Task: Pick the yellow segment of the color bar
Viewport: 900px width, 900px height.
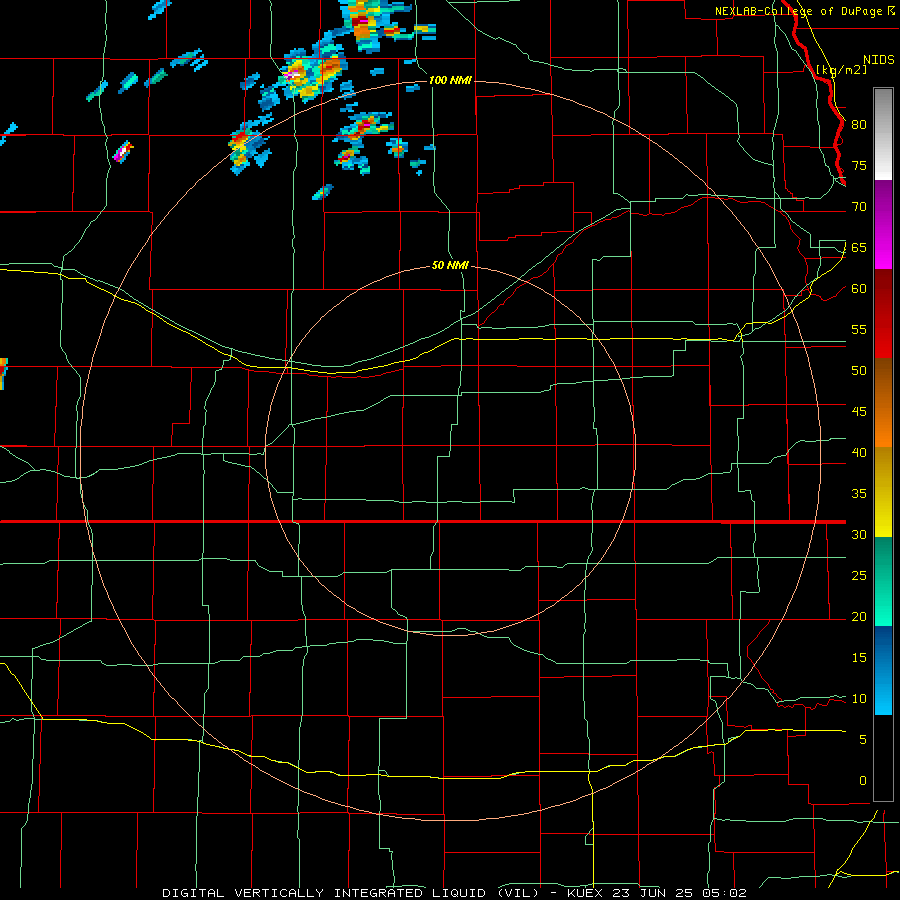Action: [883, 492]
